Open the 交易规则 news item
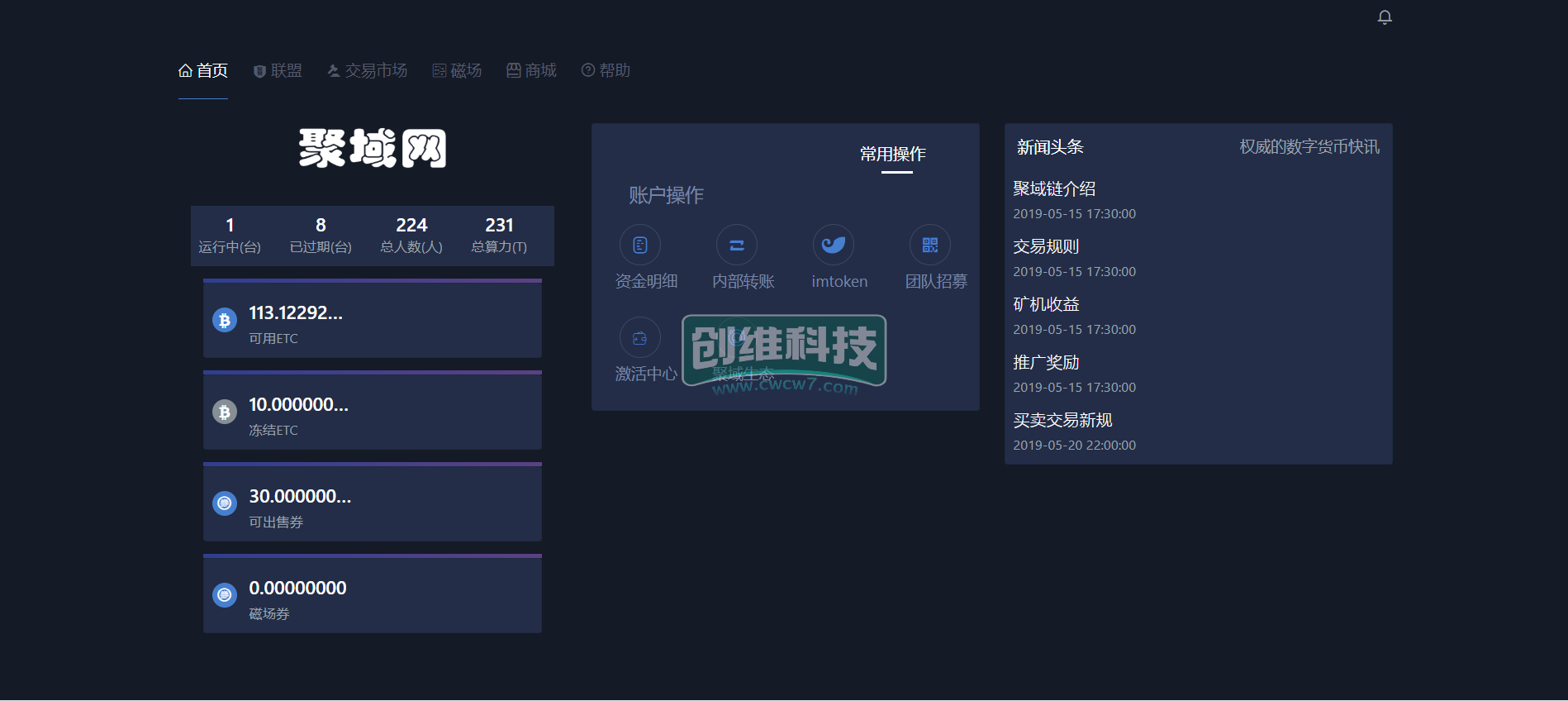 point(1046,247)
